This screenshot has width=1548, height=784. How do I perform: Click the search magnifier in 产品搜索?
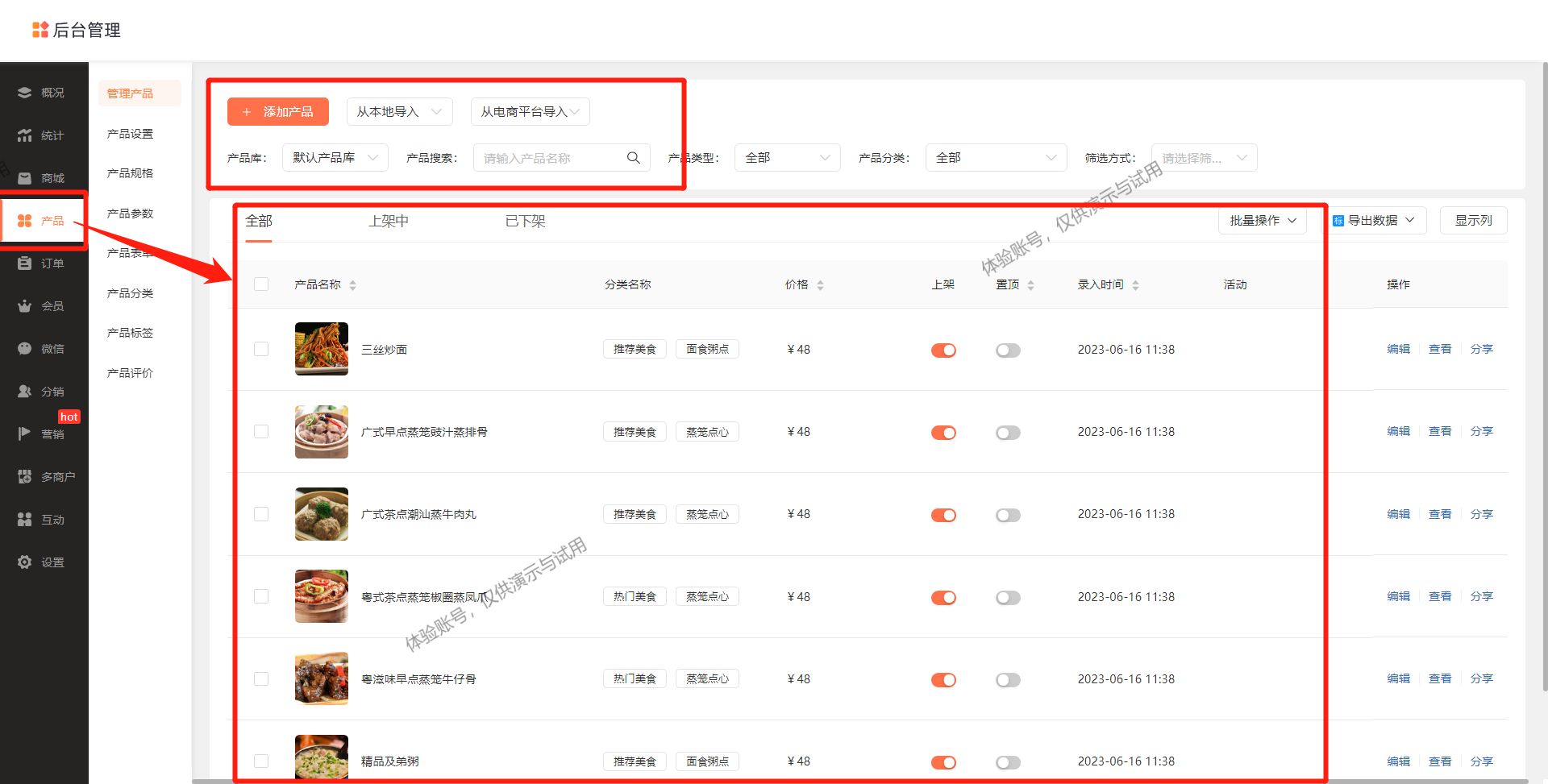pyautogui.click(x=634, y=158)
